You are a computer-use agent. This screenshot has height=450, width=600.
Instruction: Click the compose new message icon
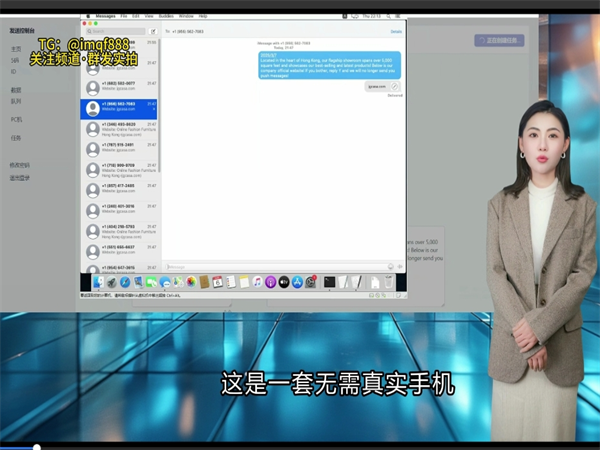click(153, 32)
